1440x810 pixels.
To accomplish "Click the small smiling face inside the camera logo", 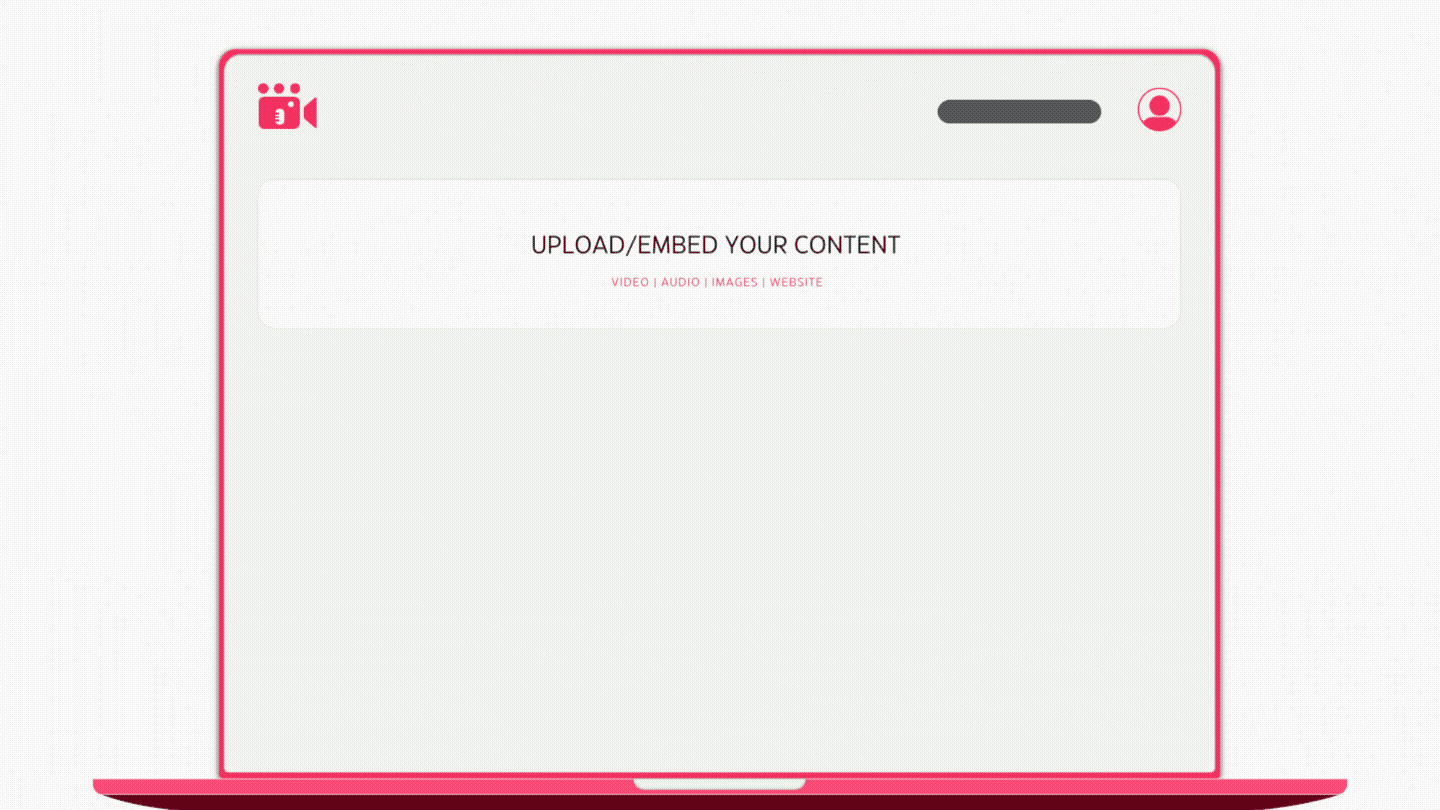I will coord(280,116).
